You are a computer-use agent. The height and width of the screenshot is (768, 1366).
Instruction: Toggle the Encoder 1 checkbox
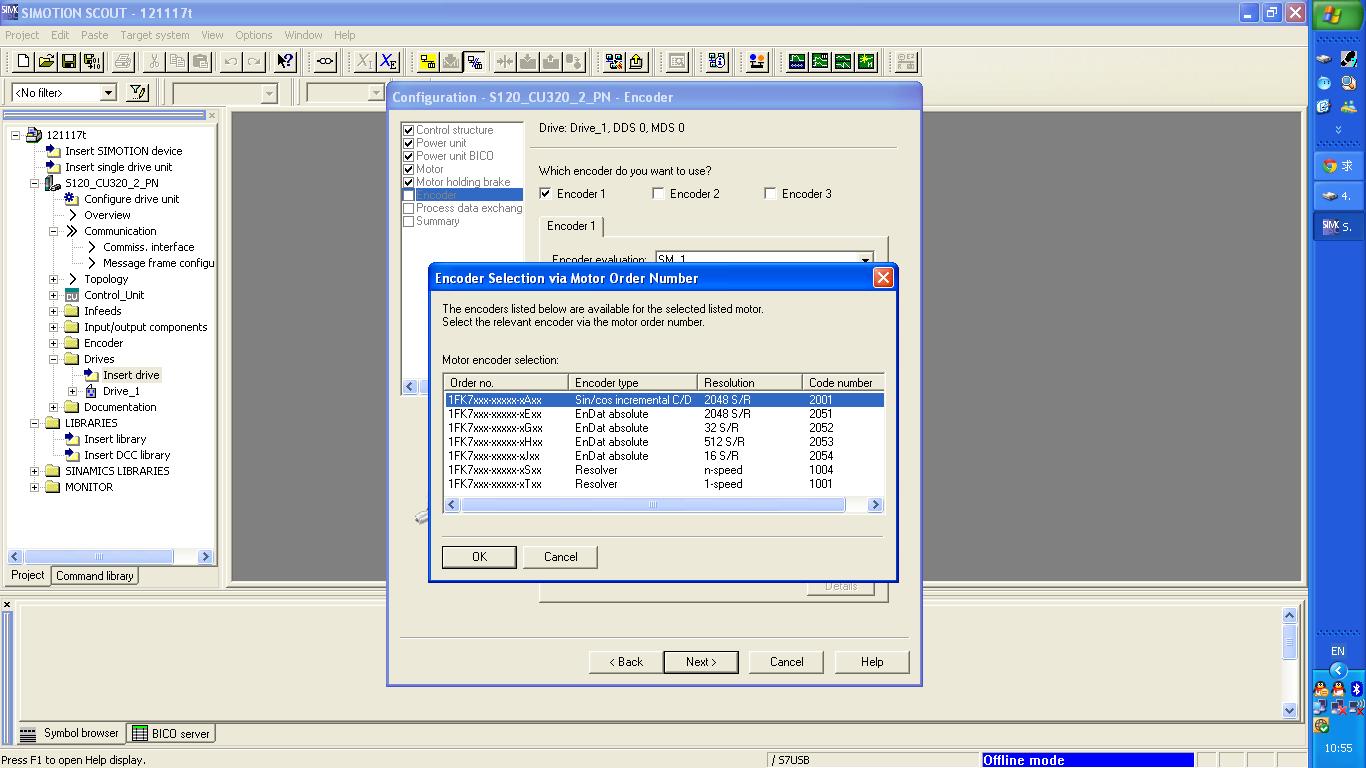pyautogui.click(x=545, y=194)
